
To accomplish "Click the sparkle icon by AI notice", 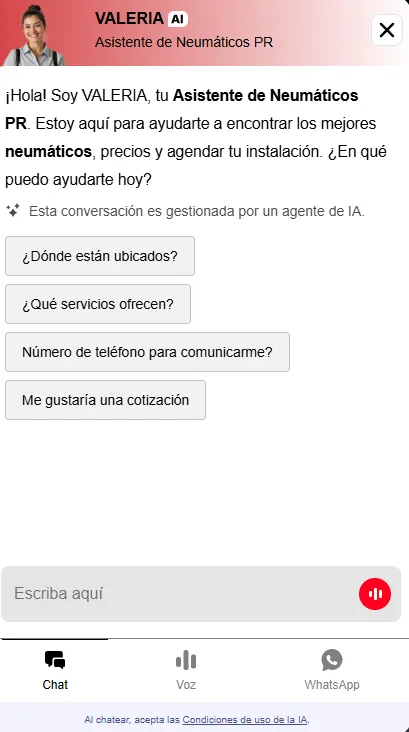I will (x=13, y=211).
